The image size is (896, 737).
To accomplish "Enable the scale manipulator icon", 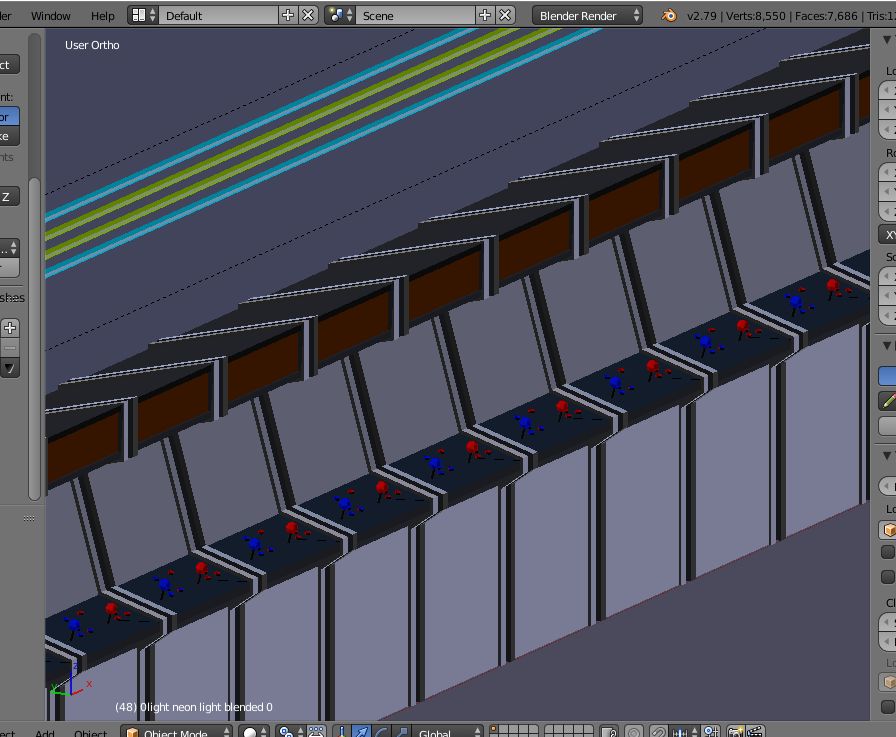I will pos(402,732).
